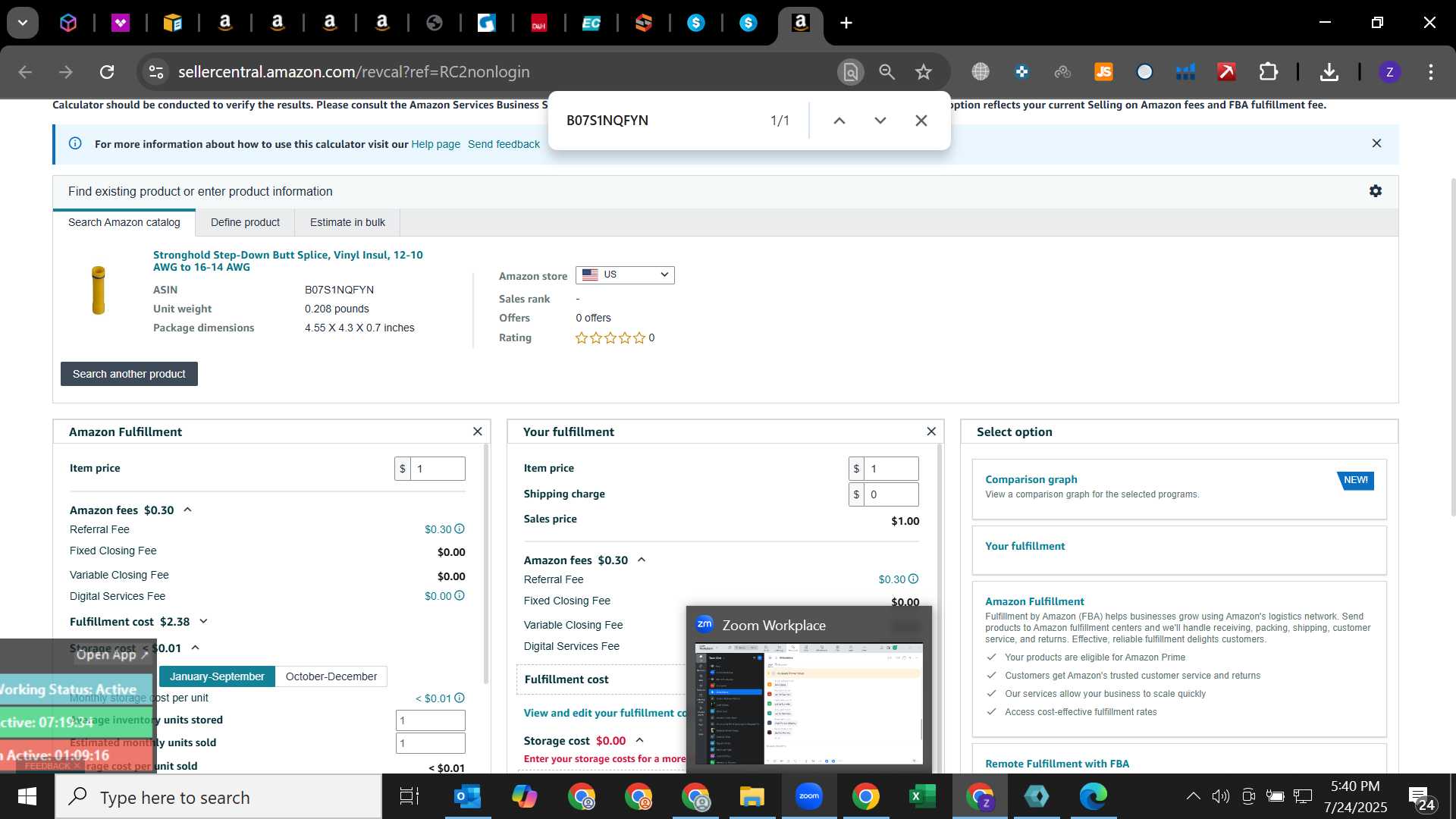
Task: Open Excel from the taskbar
Action: (x=922, y=796)
